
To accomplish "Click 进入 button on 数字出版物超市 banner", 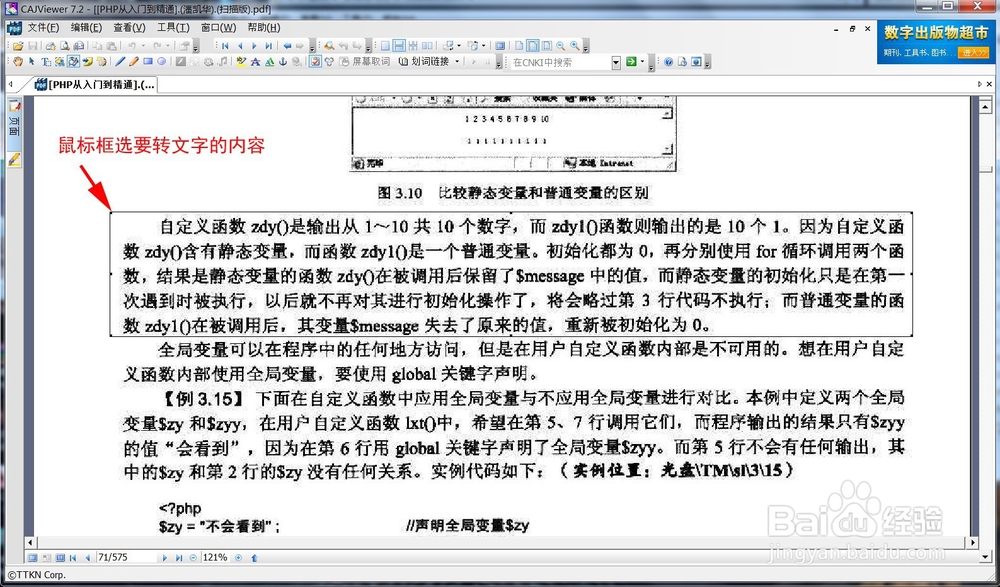I will 973,53.
